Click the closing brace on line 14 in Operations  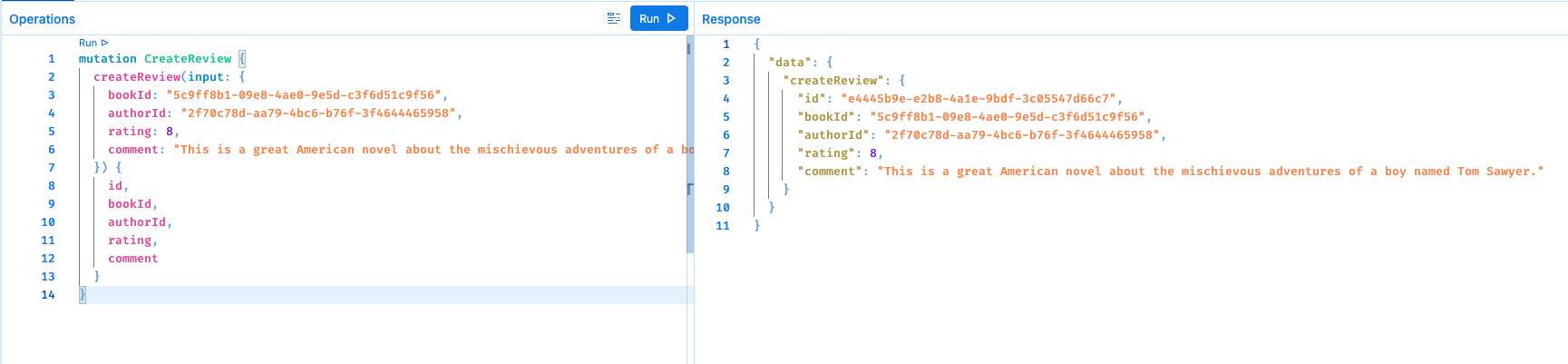point(83,295)
